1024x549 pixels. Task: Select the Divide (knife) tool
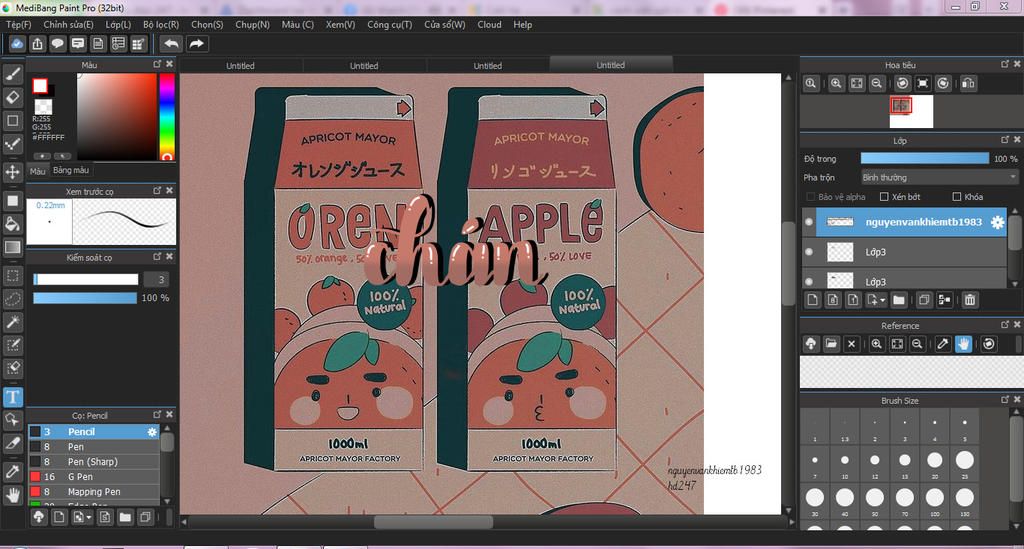coord(12,443)
